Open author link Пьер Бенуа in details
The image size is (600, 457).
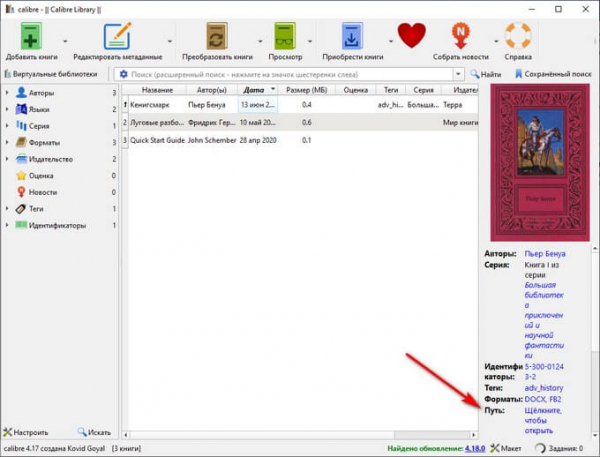tap(545, 253)
